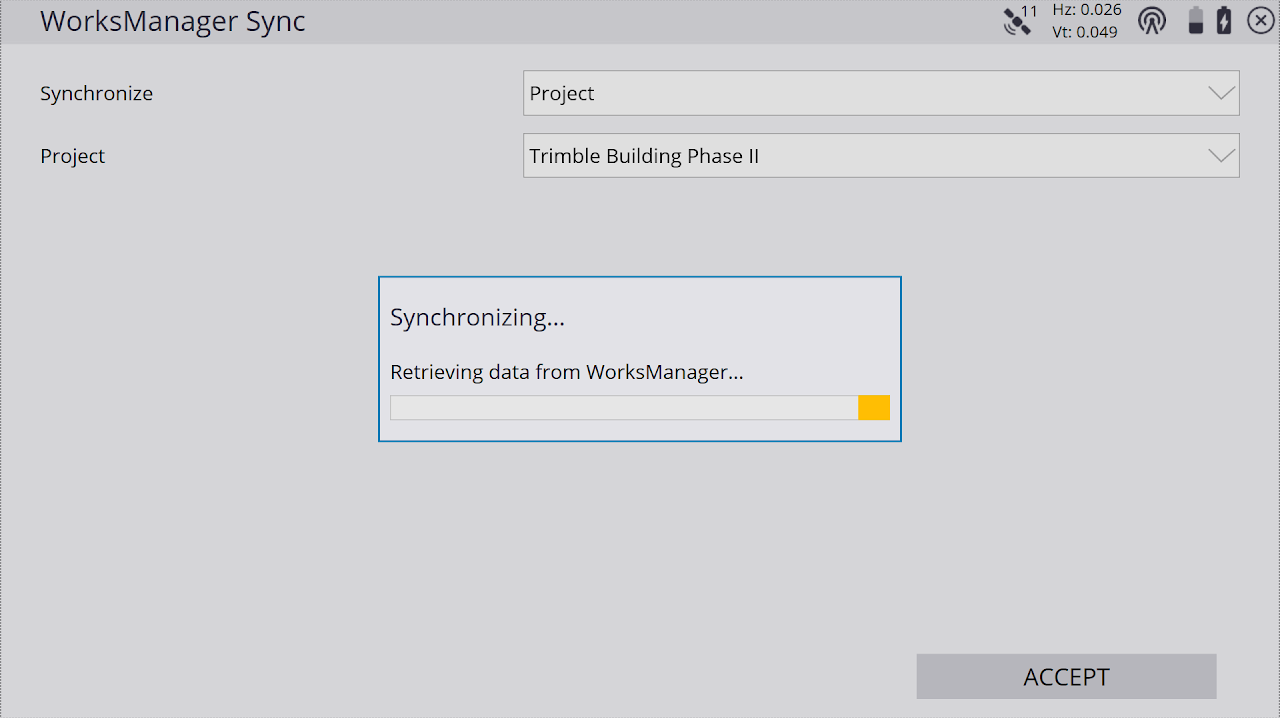Open the Synchronize dropdown set to Project
Screen dimensions: 1280x718
tap(881, 93)
